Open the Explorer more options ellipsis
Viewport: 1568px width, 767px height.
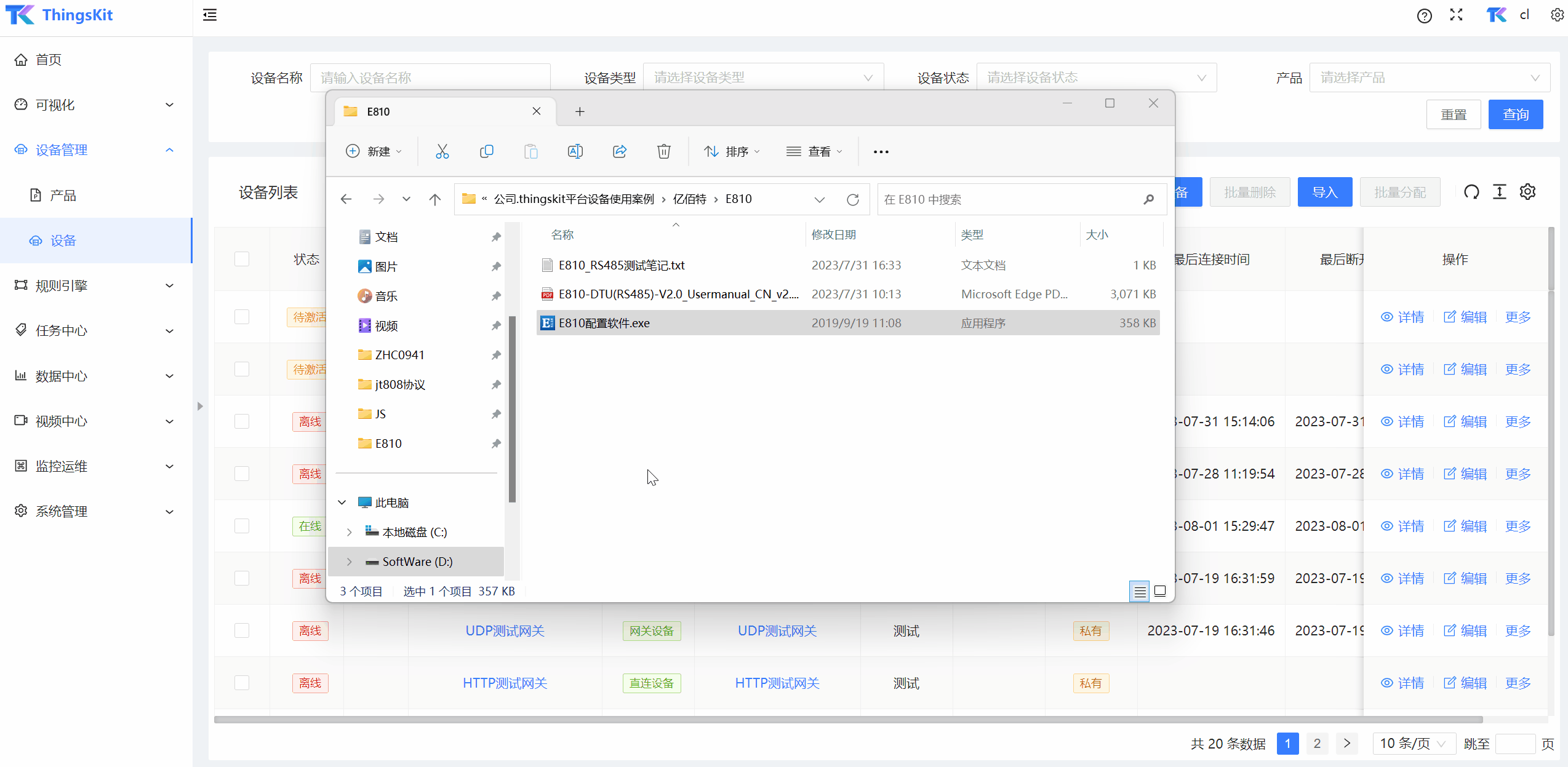click(881, 151)
